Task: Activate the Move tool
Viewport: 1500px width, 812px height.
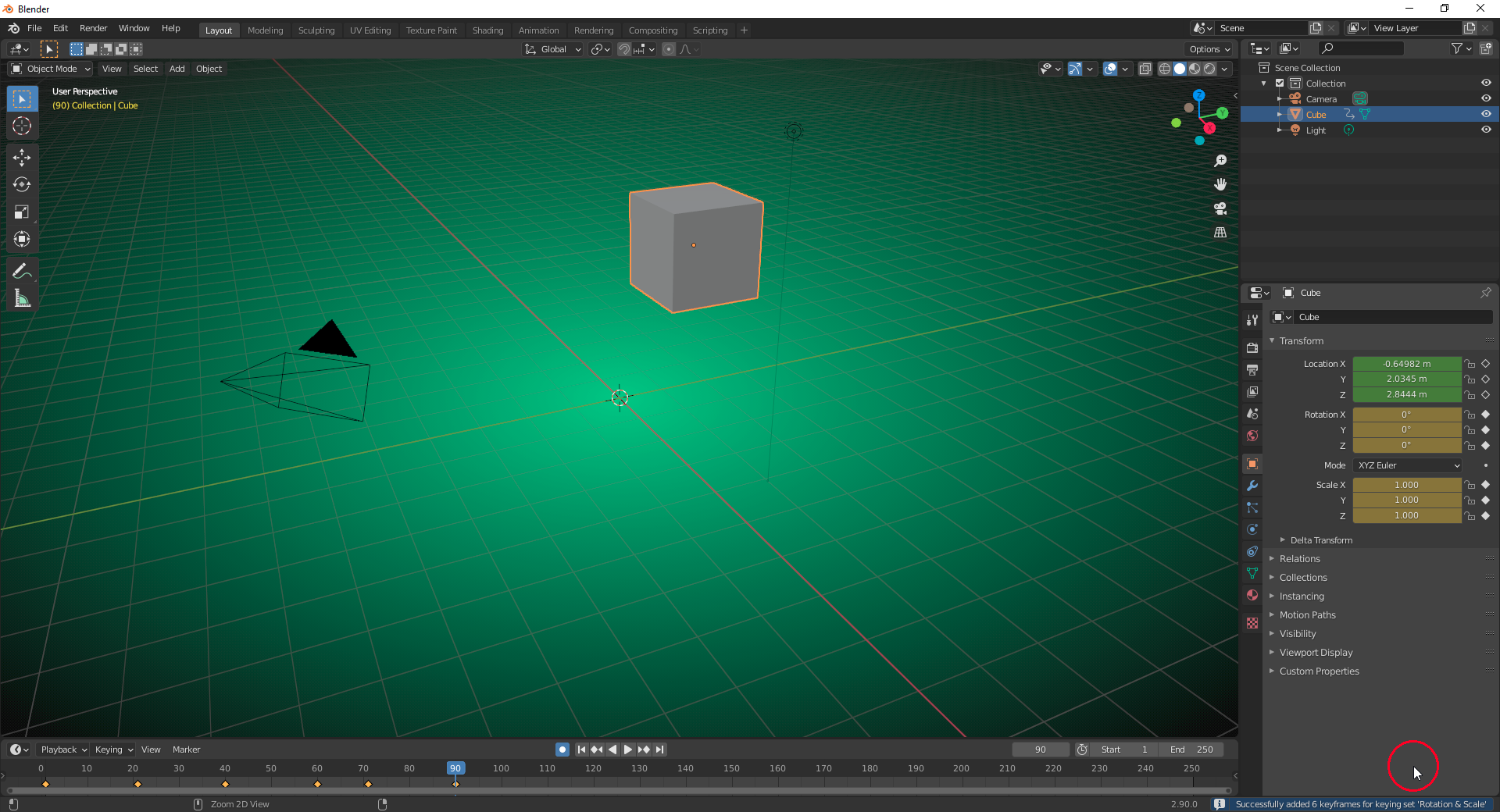Action: [22, 158]
